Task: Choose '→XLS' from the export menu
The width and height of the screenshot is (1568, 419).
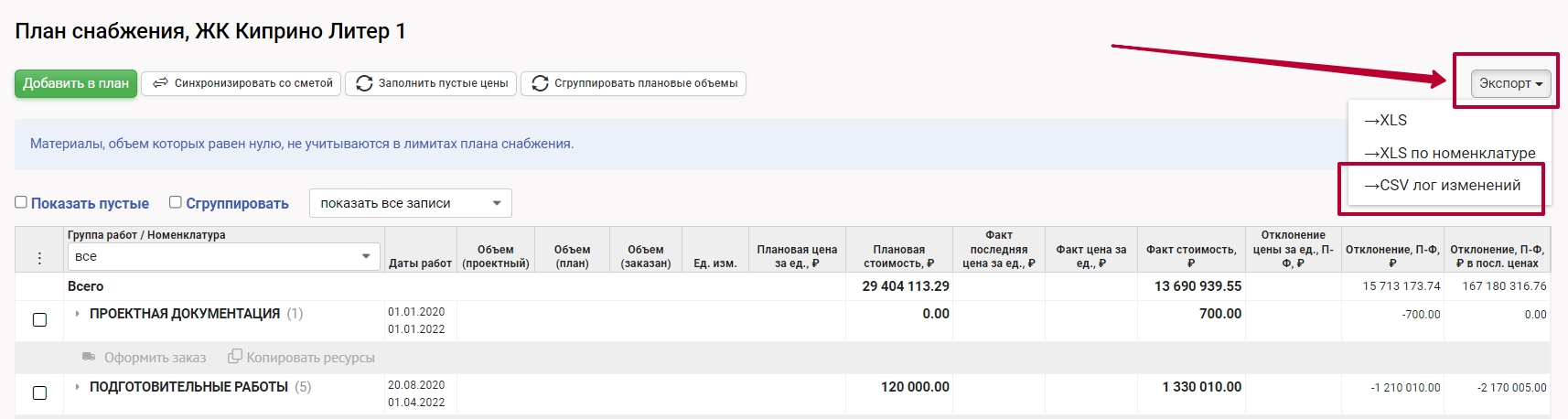Action: pyautogui.click(x=1385, y=121)
